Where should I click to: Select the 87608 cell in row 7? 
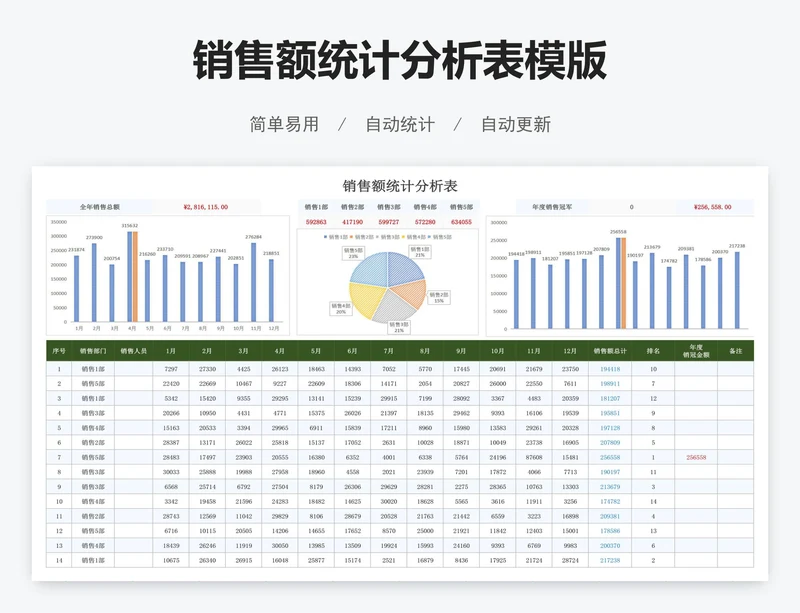534,458
